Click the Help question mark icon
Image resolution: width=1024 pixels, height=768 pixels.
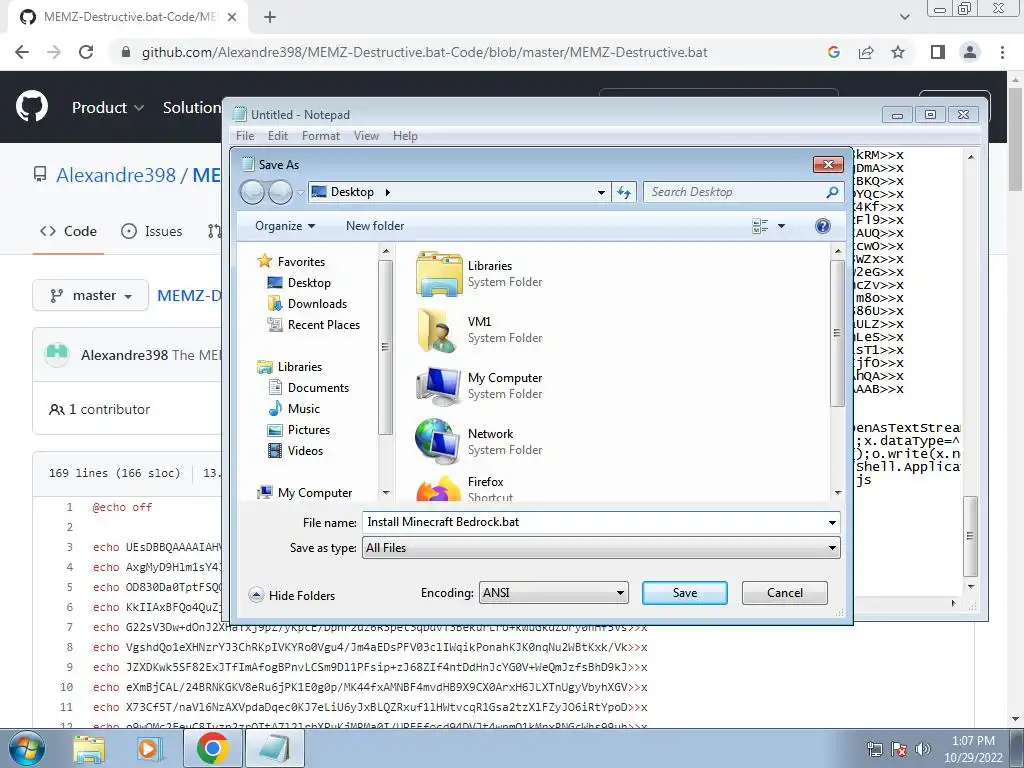823,226
